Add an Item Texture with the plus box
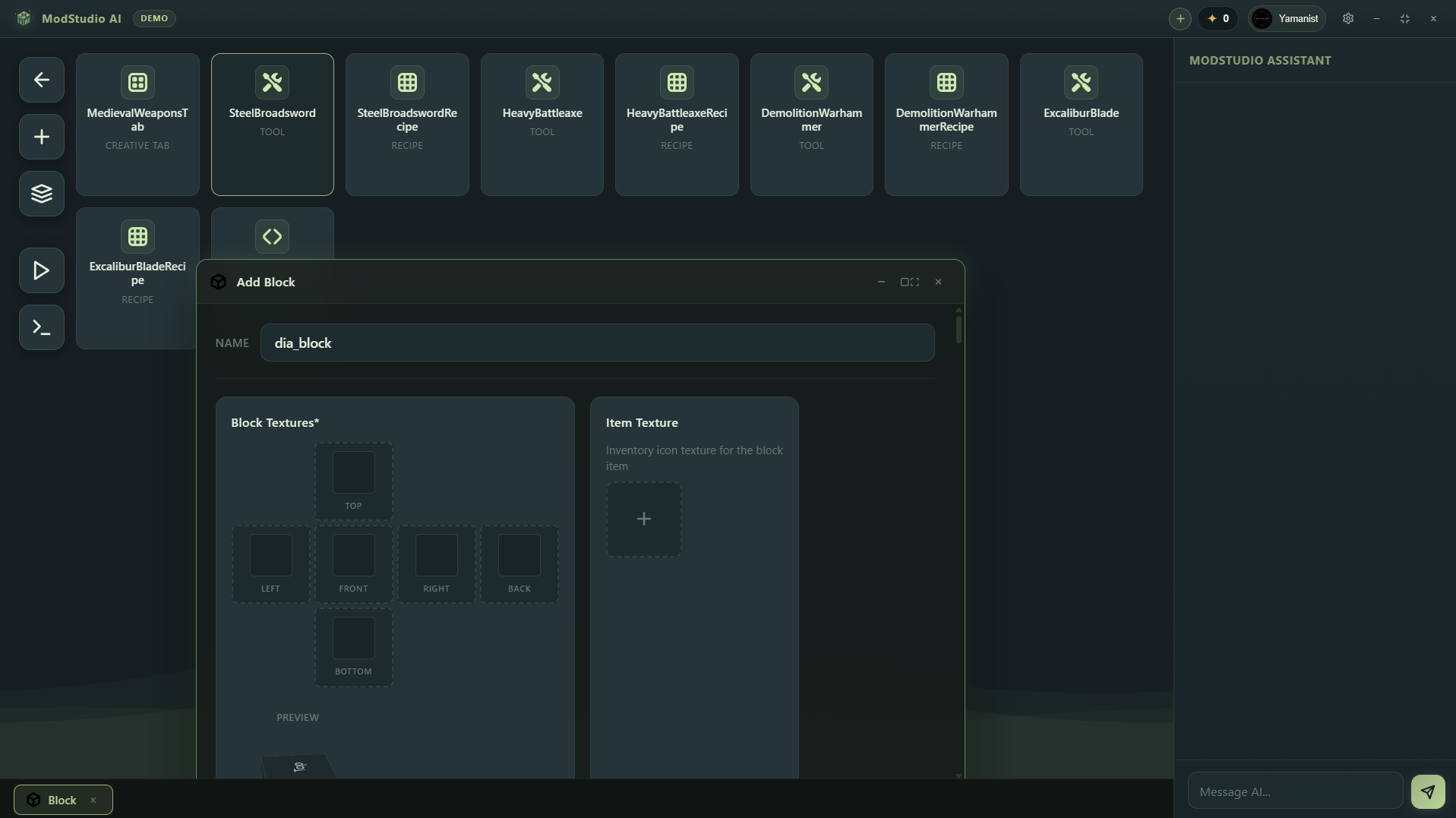This screenshot has height=818, width=1456. pyautogui.click(x=644, y=520)
